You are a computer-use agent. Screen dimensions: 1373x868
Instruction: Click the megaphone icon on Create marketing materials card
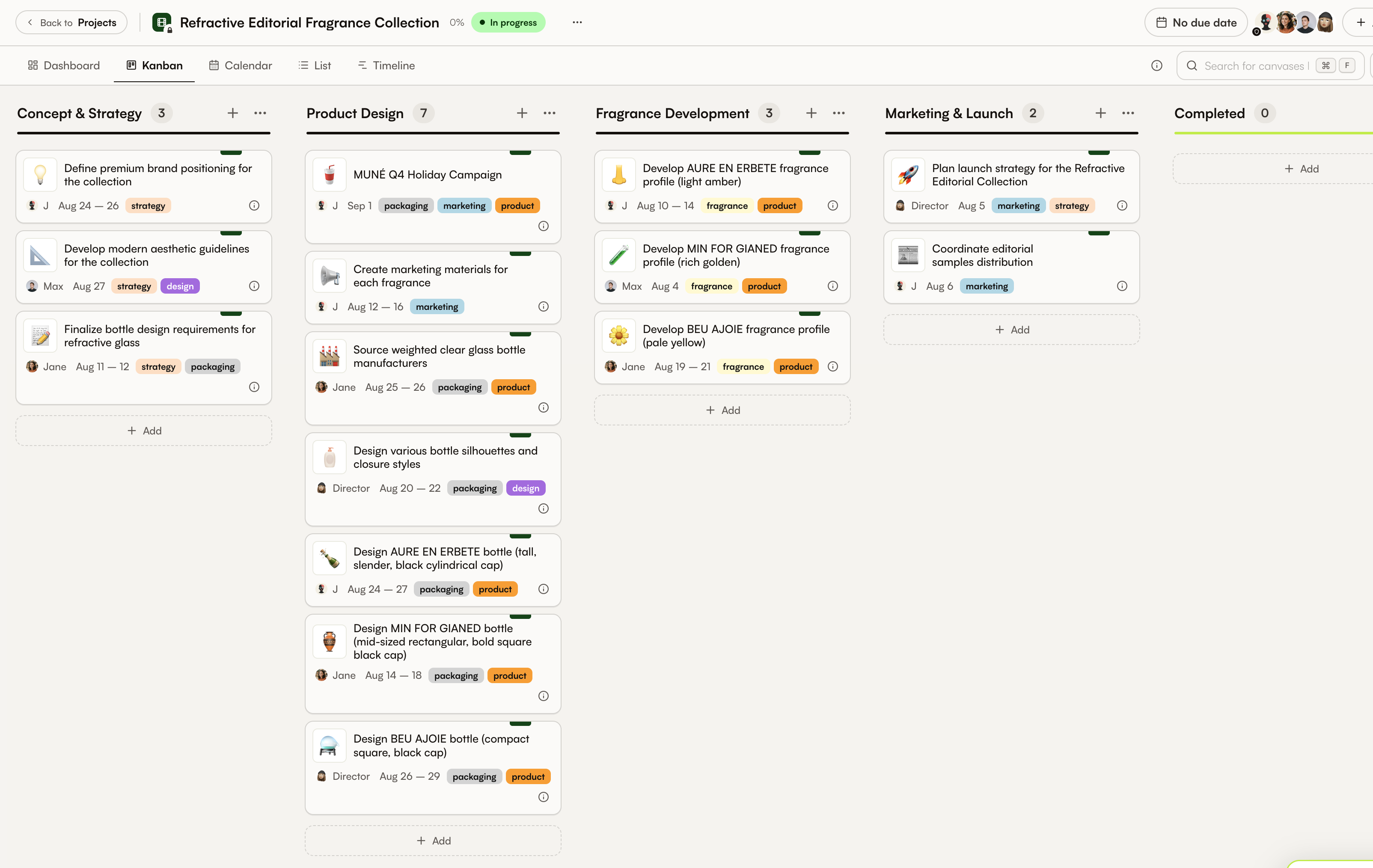(330, 276)
